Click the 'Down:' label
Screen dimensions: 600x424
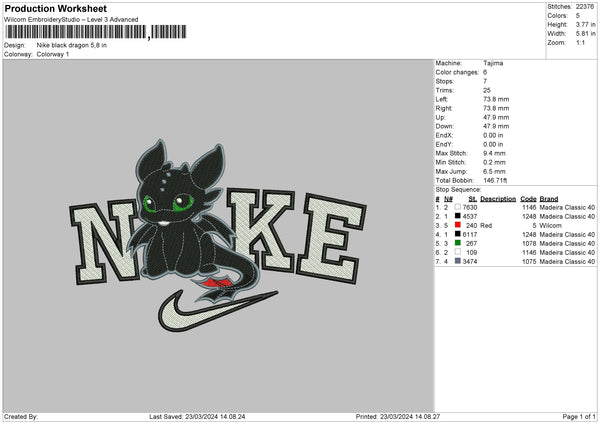(445, 126)
